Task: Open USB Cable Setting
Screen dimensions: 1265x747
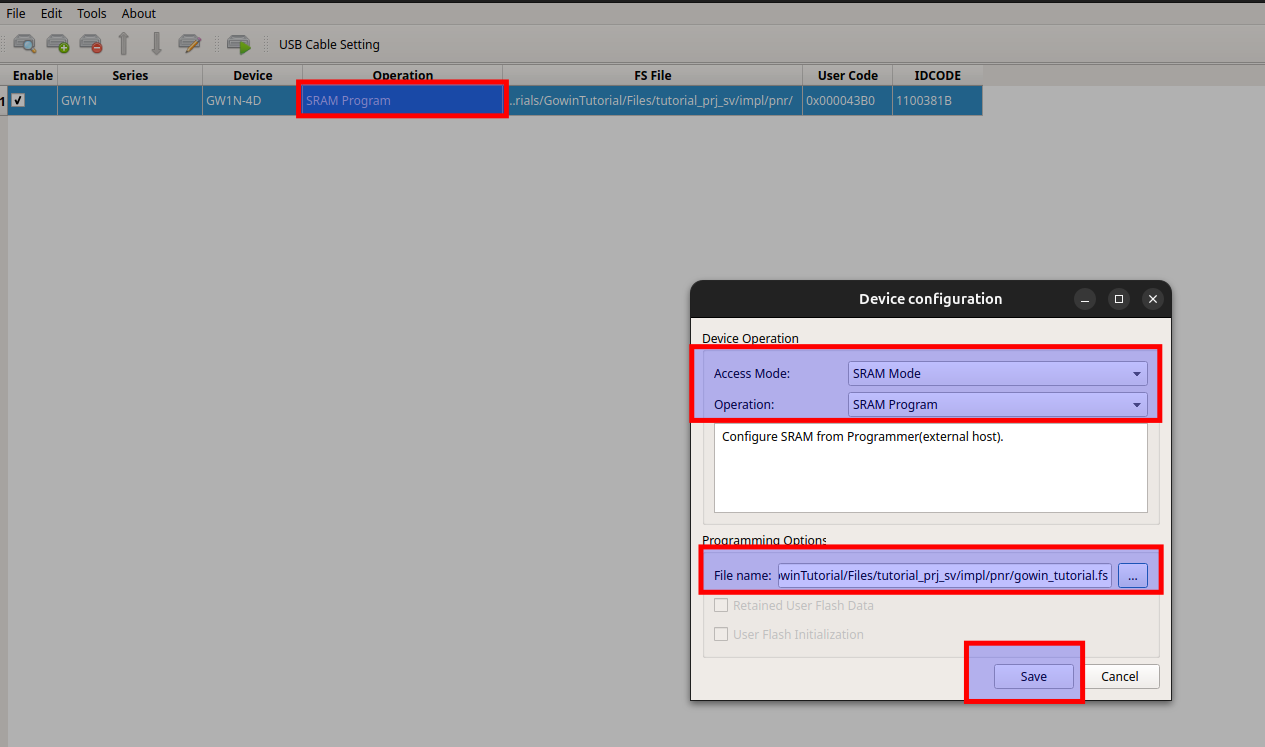Action: [x=329, y=44]
